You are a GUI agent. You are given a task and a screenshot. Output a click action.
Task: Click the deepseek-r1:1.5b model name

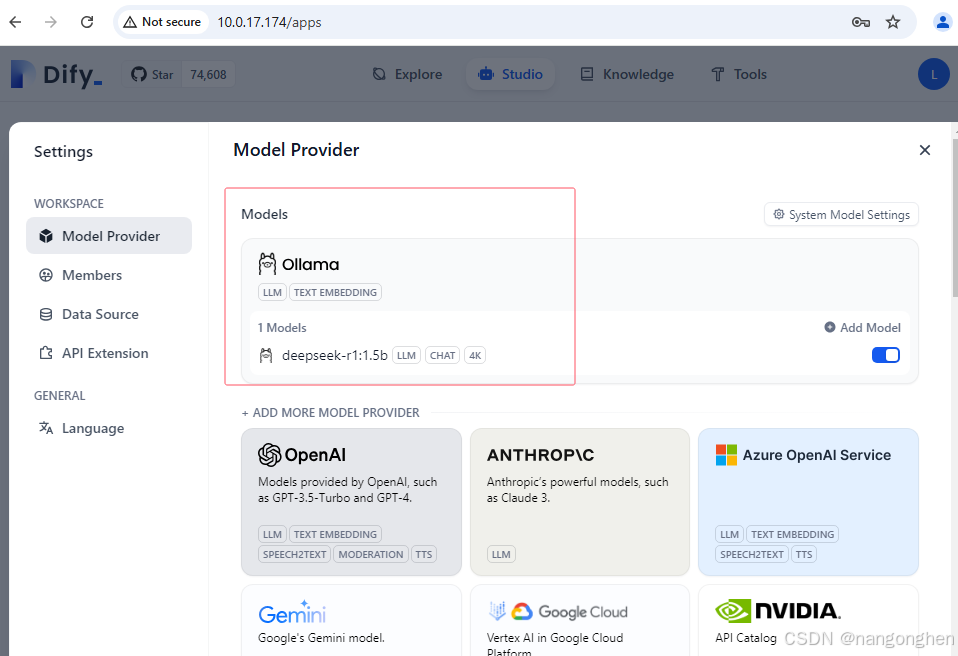[x=335, y=355]
